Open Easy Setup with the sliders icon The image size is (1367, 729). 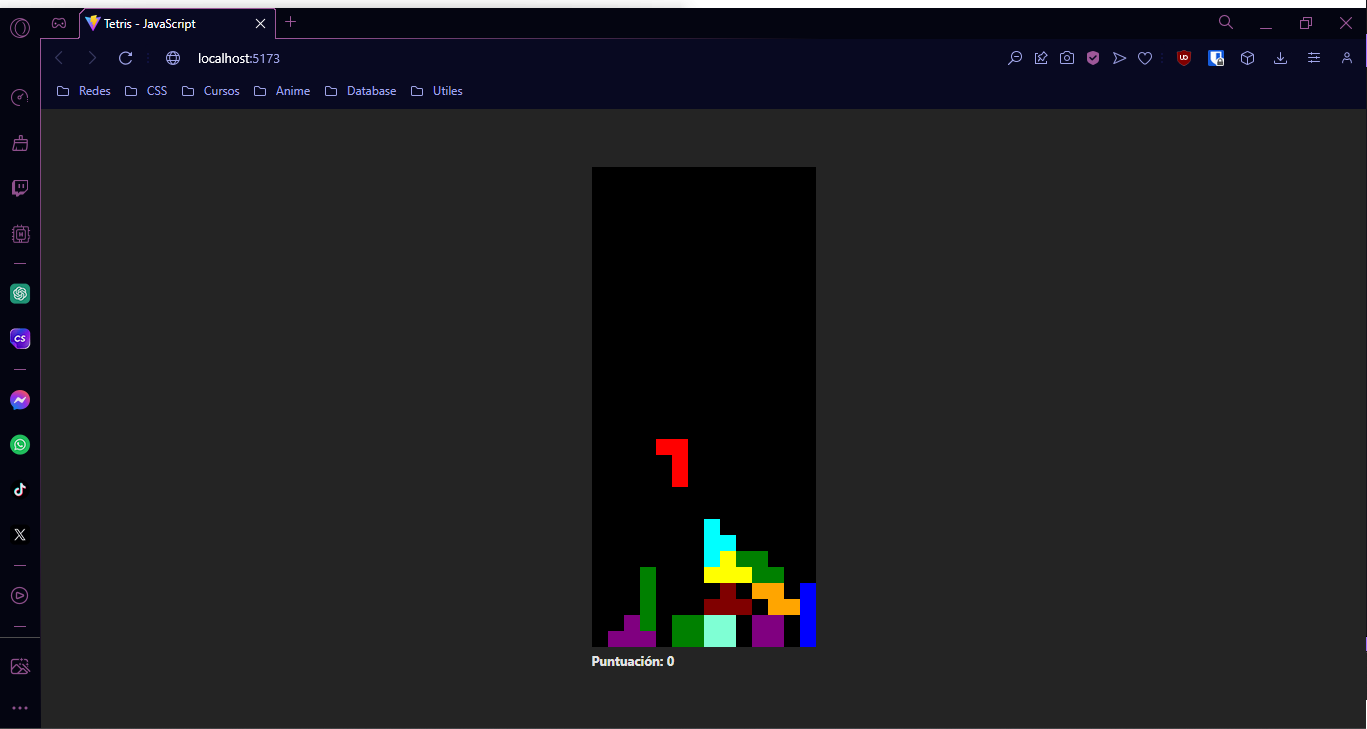click(x=1313, y=58)
